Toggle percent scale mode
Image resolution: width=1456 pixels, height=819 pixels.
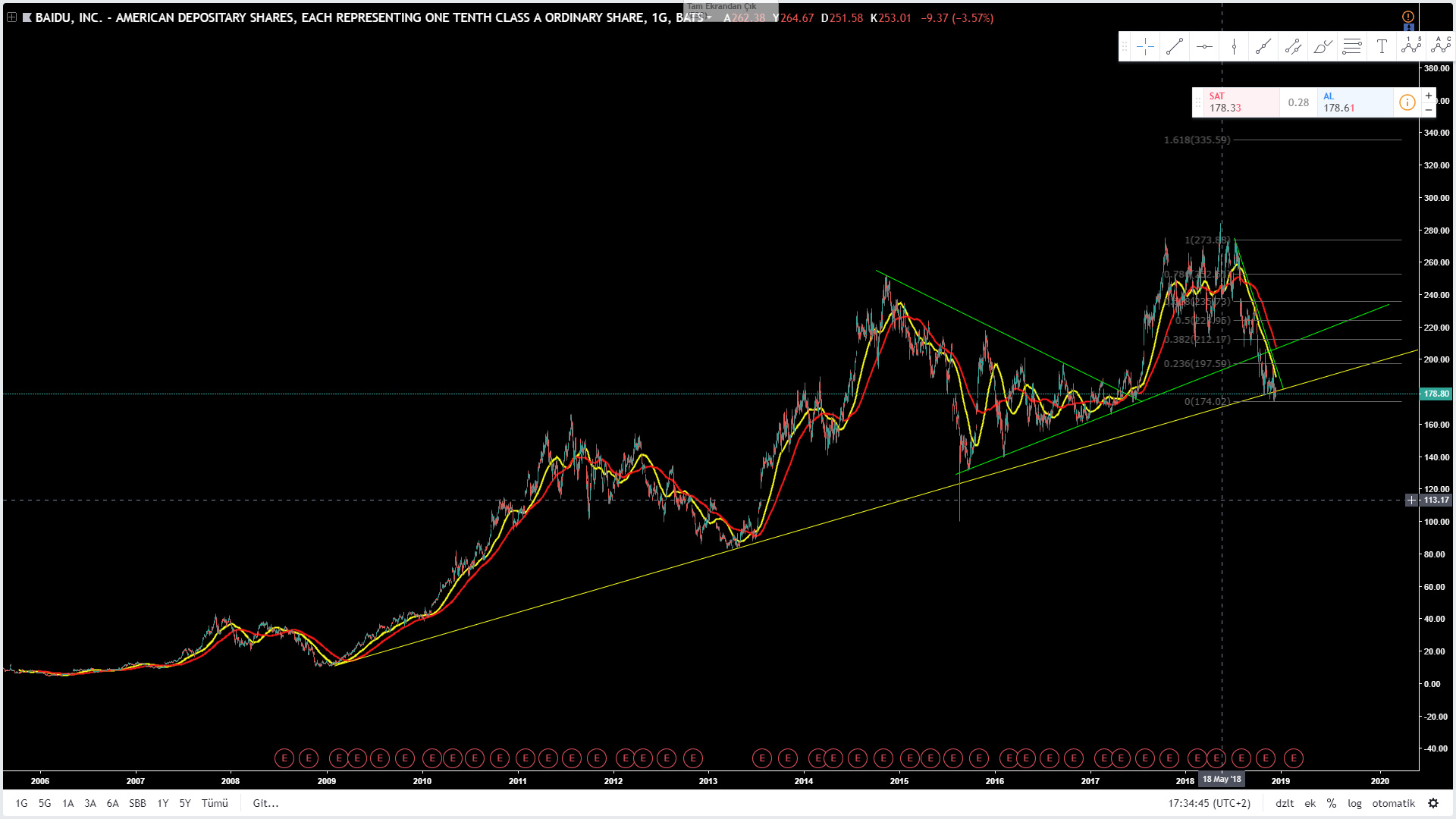(1332, 803)
